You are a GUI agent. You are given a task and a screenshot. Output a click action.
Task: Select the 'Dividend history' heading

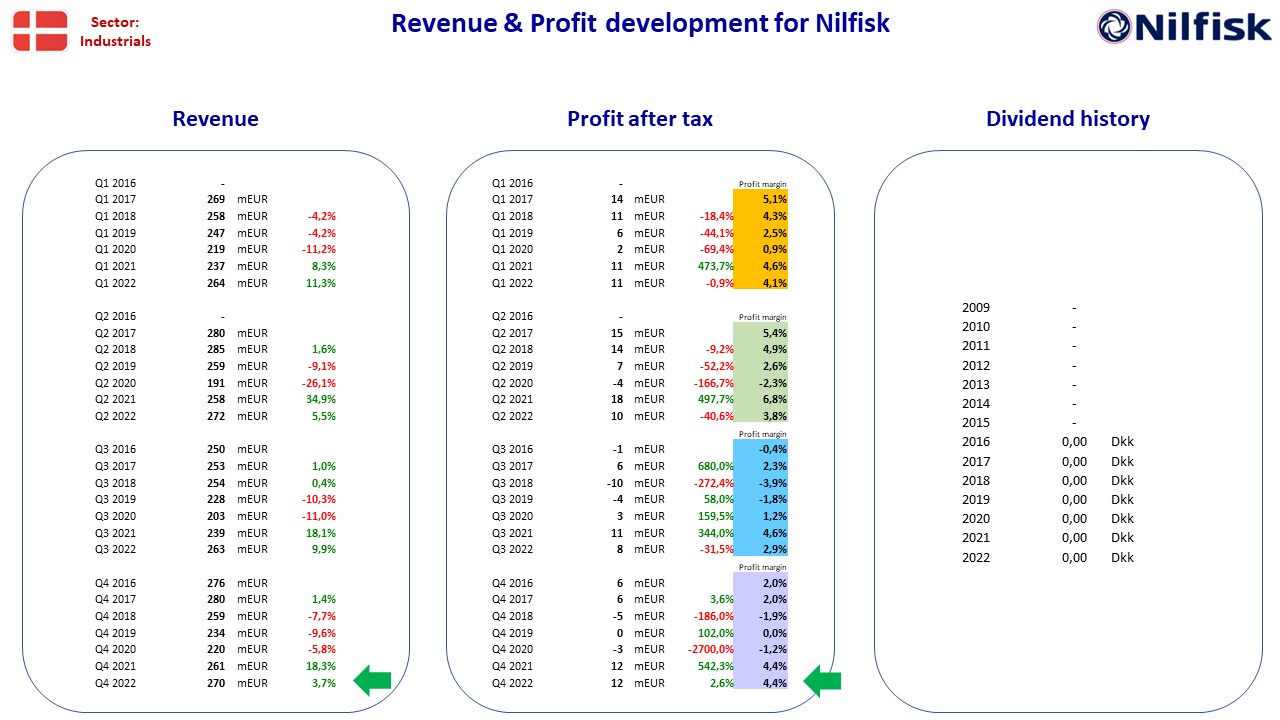(x=1068, y=119)
